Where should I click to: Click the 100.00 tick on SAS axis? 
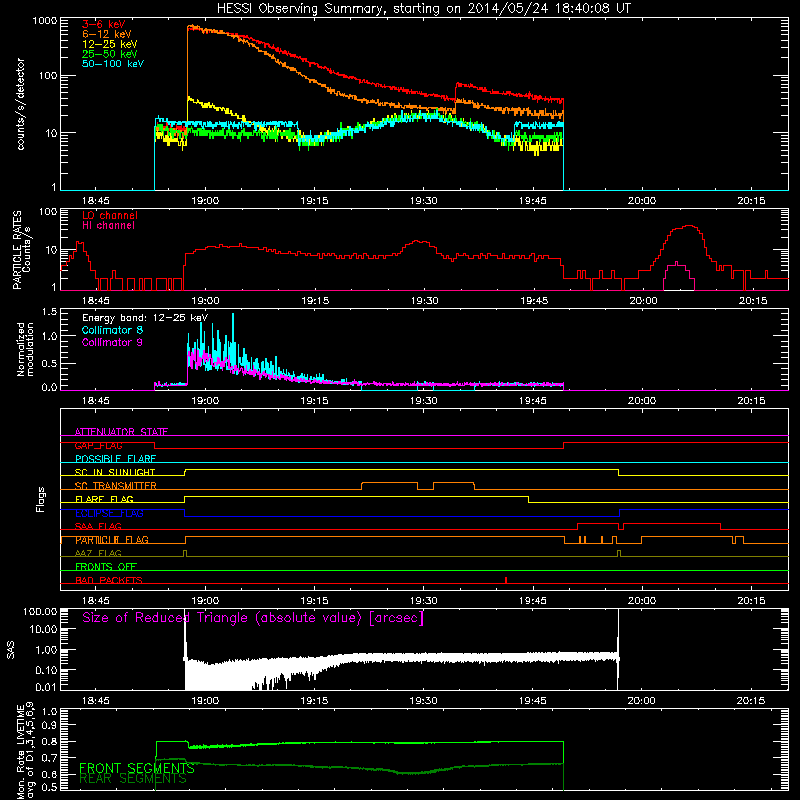pos(40,612)
